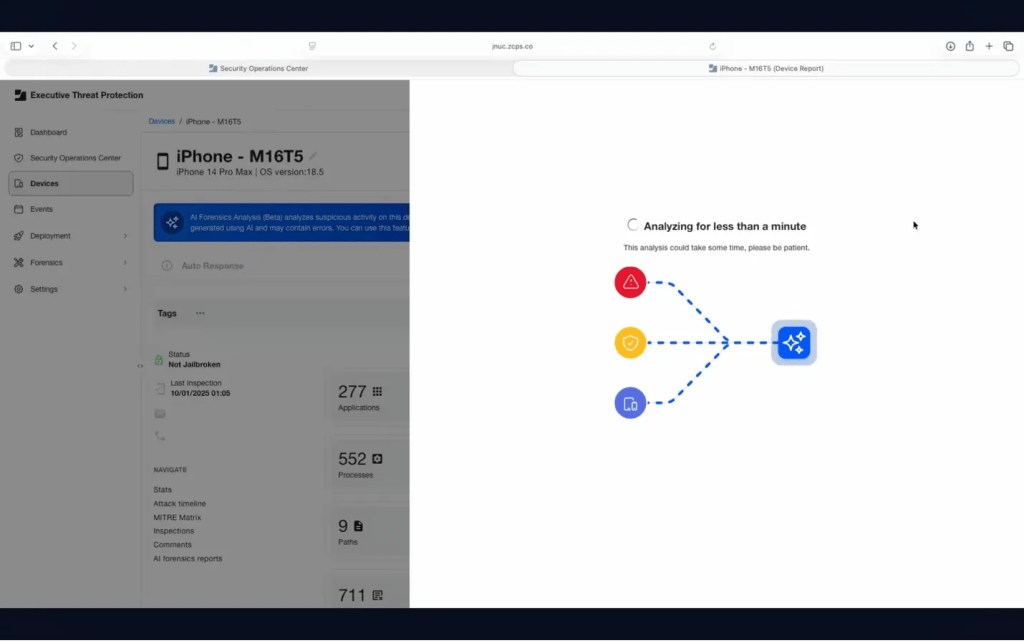Click the AI sparkle icon in the blue banner
The image size is (1024, 643).
(x=172, y=221)
